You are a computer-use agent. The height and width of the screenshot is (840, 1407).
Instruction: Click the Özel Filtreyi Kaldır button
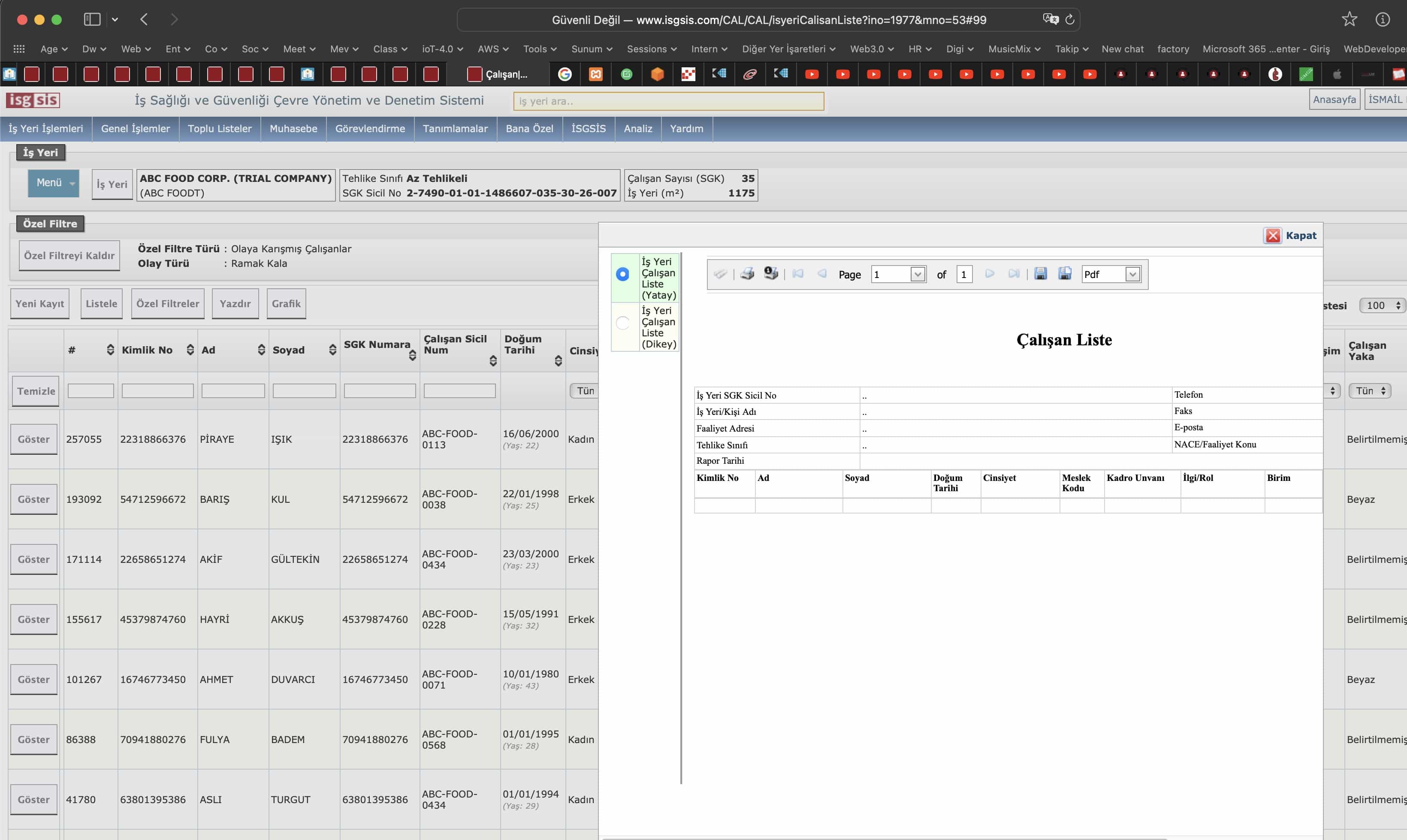pyautogui.click(x=69, y=256)
